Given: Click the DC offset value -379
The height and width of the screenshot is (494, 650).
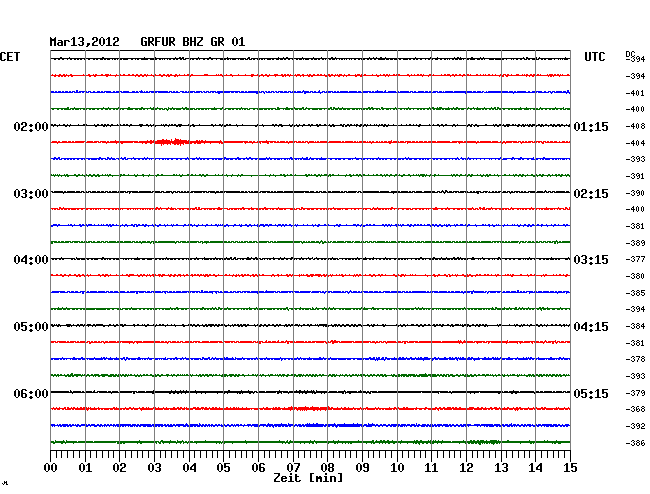Looking at the screenshot, I should point(635,393).
